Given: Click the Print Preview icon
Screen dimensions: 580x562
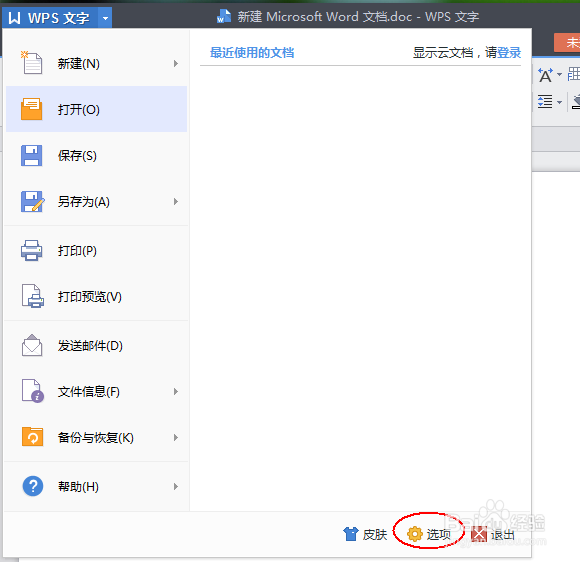Looking at the screenshot, I should tap(33, 296).
